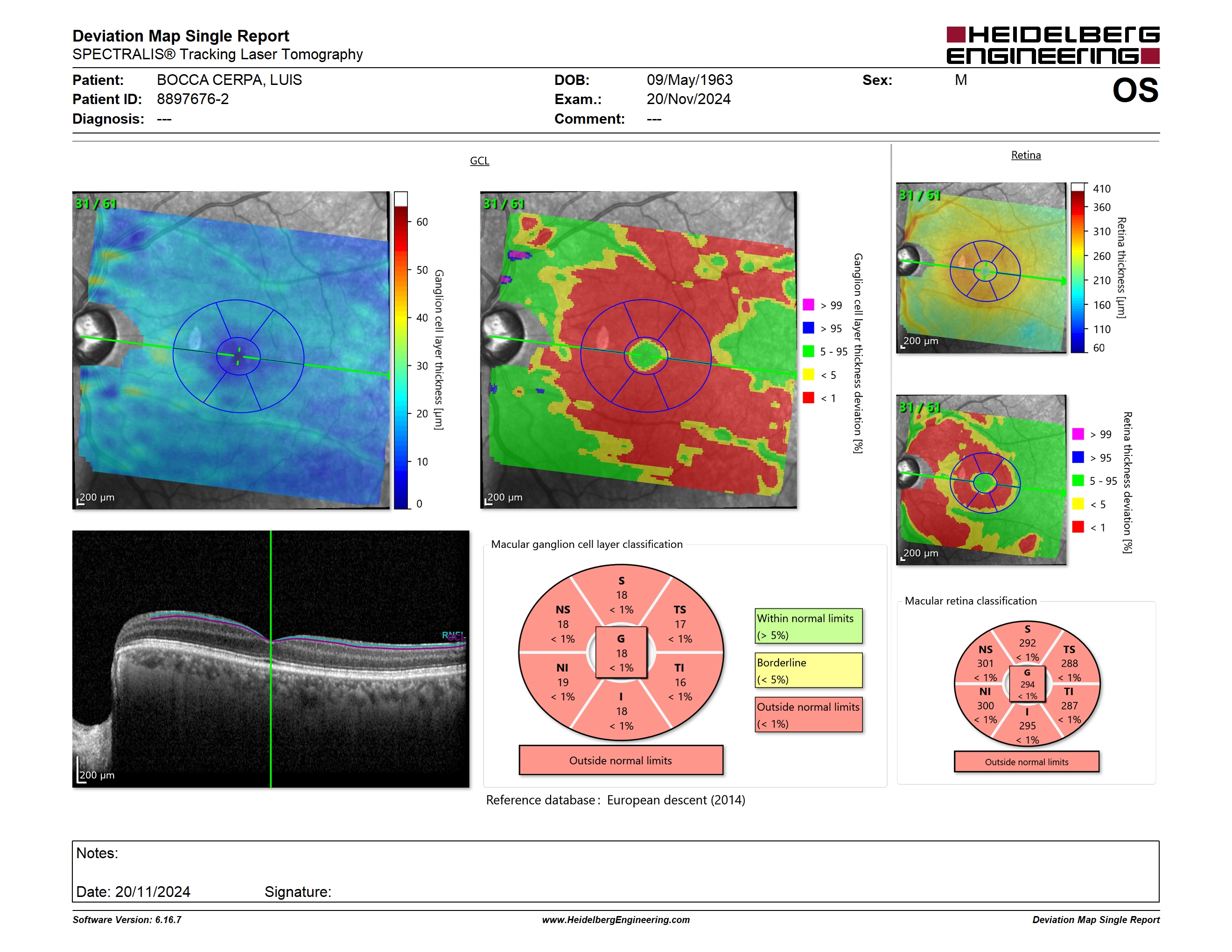Open the Retina thickness deviation map image
The image size is (1232, 952).
tap(981, 480)
